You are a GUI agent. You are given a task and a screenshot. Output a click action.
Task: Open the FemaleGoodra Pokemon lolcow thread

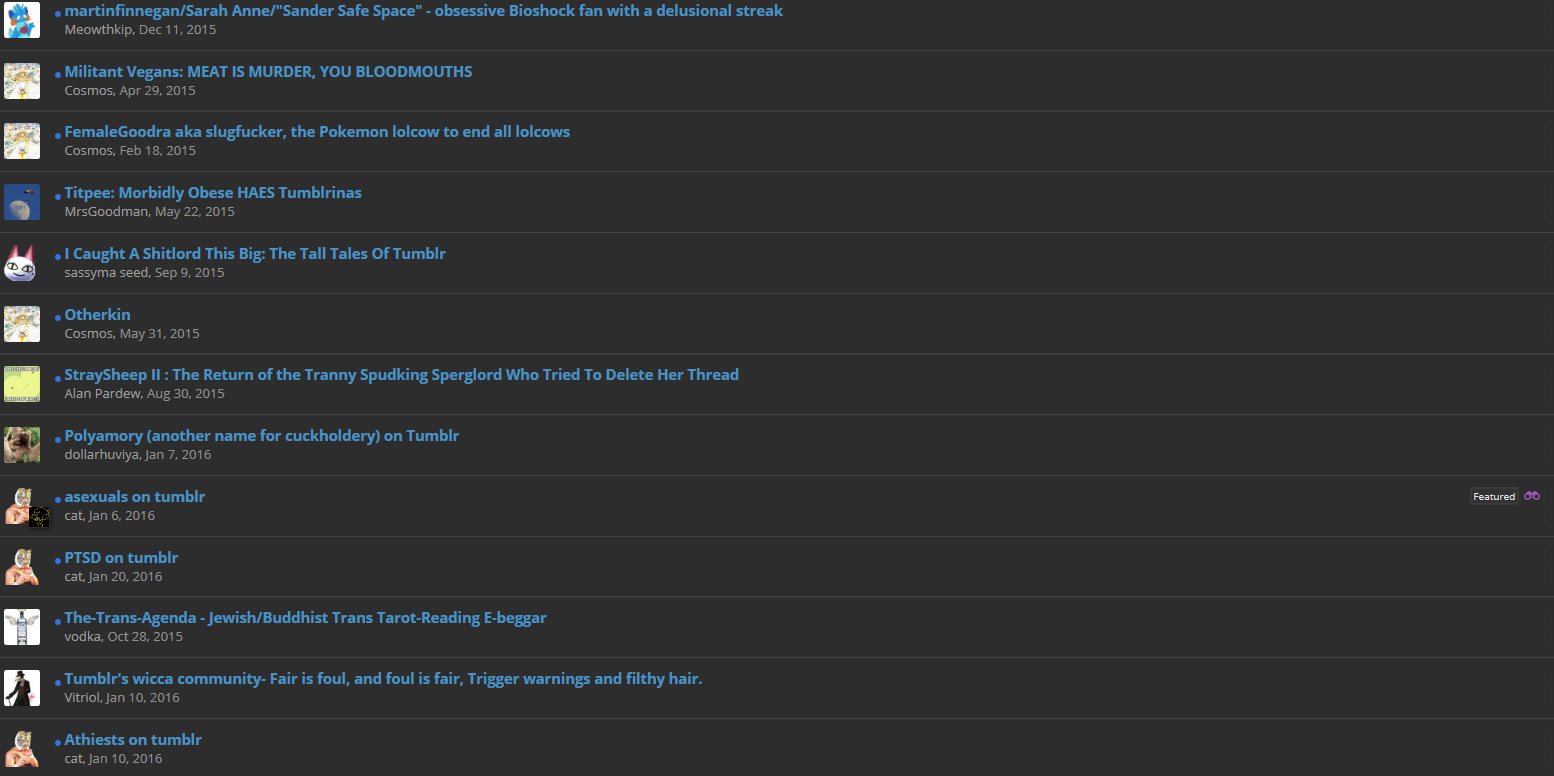point(317,132)
